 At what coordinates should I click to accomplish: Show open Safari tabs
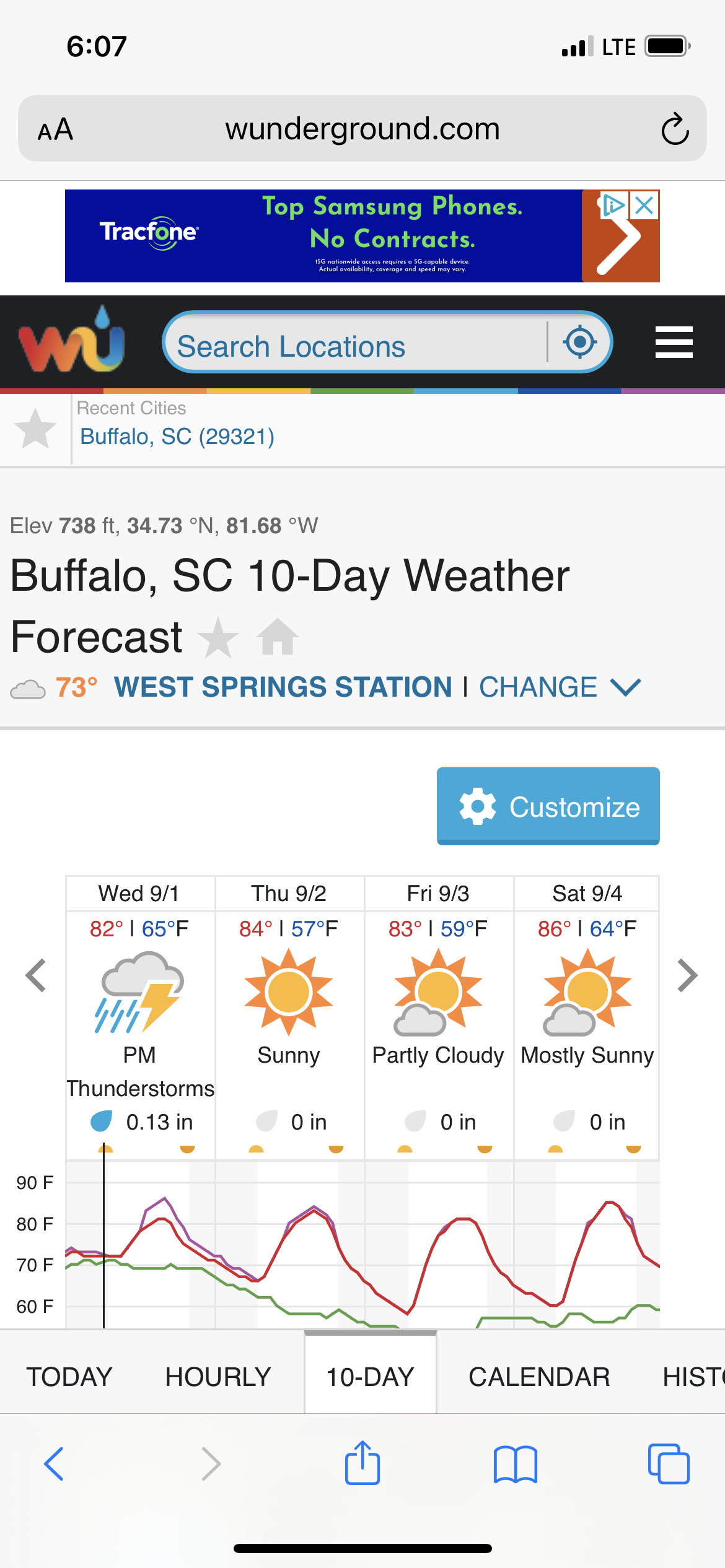pyautogui.click(x=669, y=1464)
